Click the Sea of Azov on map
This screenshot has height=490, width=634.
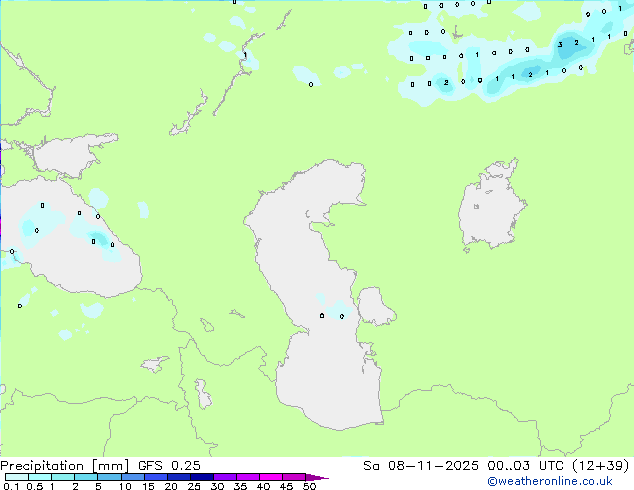(x=69, y=156)
